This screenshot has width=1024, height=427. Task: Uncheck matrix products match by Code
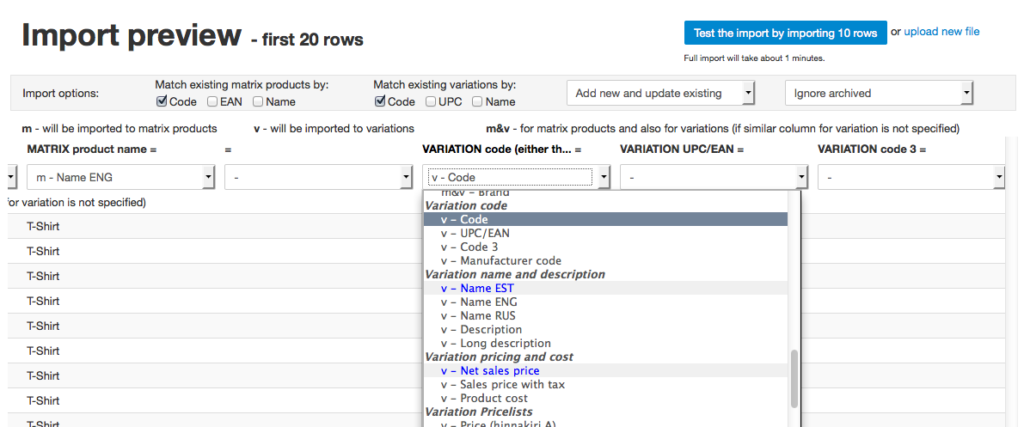[x=161, y=101]
